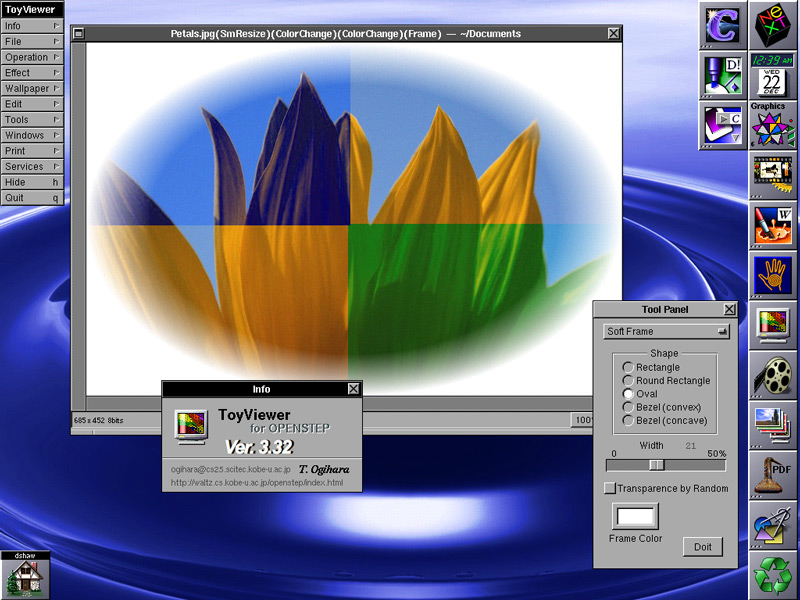Click the ogihara email address in Info

231,469
